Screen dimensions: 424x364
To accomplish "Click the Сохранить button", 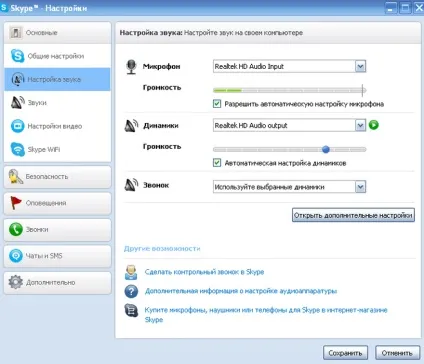I will point(345,353).
